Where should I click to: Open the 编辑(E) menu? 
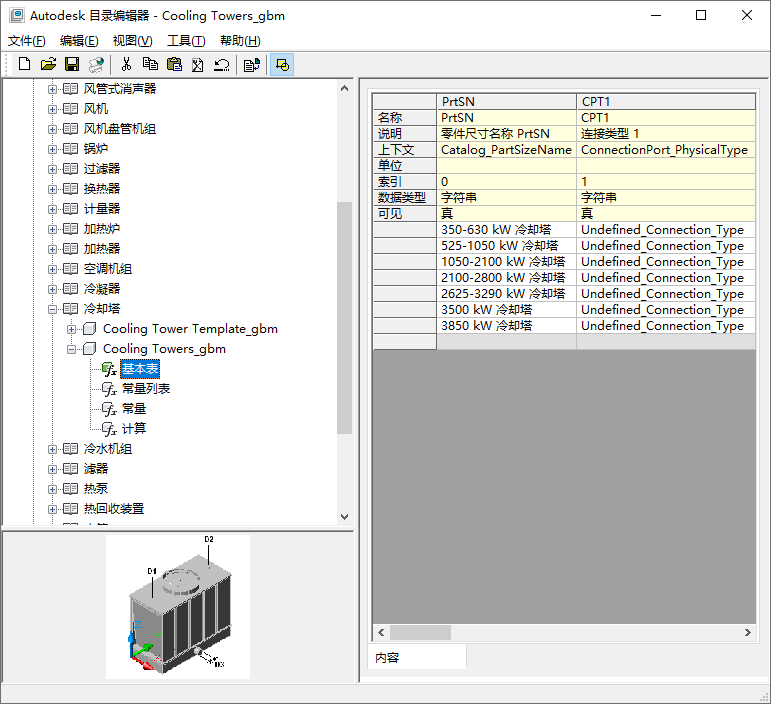coord(79,41)
